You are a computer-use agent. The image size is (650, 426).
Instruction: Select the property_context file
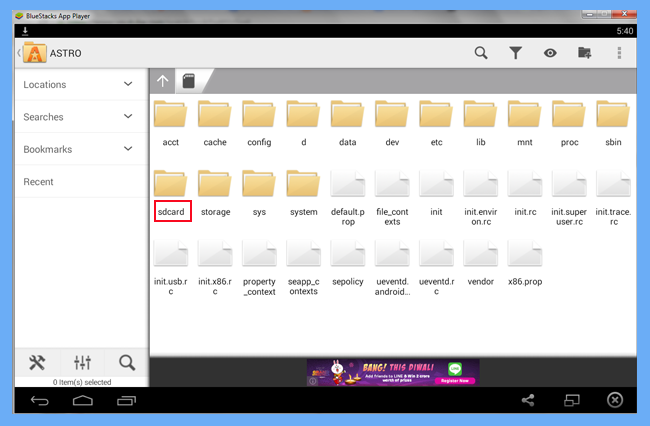[x=259, y=268]
